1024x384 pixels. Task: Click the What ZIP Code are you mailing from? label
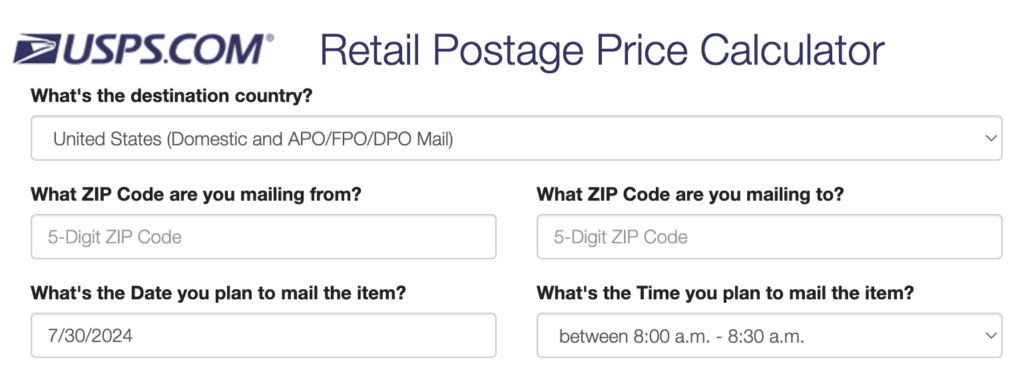click(x=196, y=195)
